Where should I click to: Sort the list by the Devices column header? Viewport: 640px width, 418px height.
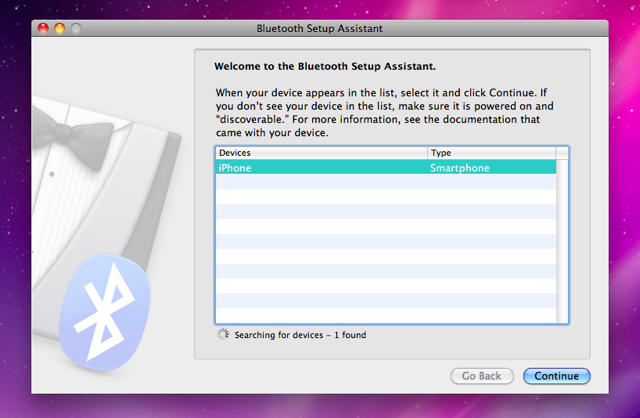point(320,152)
